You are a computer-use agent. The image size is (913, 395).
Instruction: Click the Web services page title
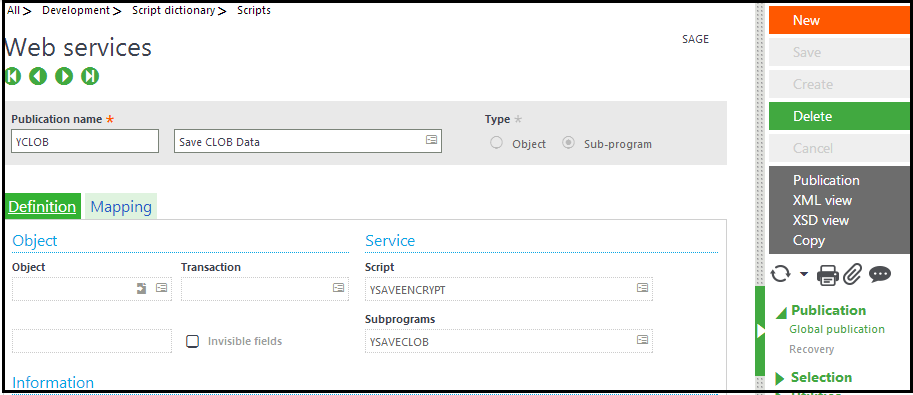pos(78,47)
